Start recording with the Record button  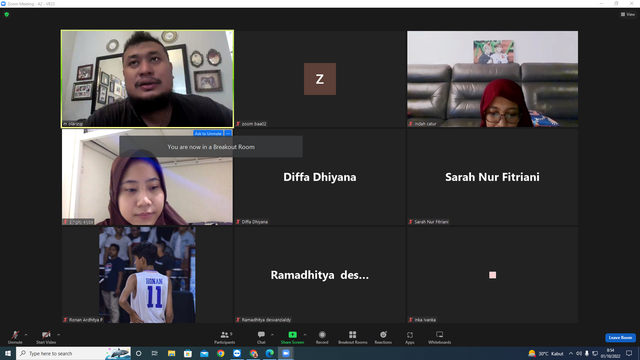(x=322, y=337)
